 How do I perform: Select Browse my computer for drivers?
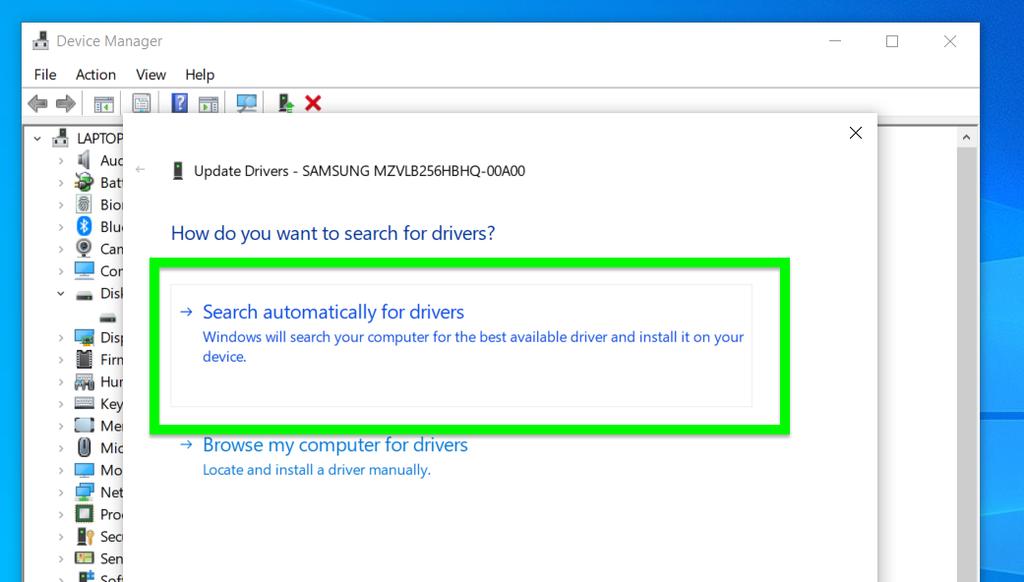tap(335, 444)
